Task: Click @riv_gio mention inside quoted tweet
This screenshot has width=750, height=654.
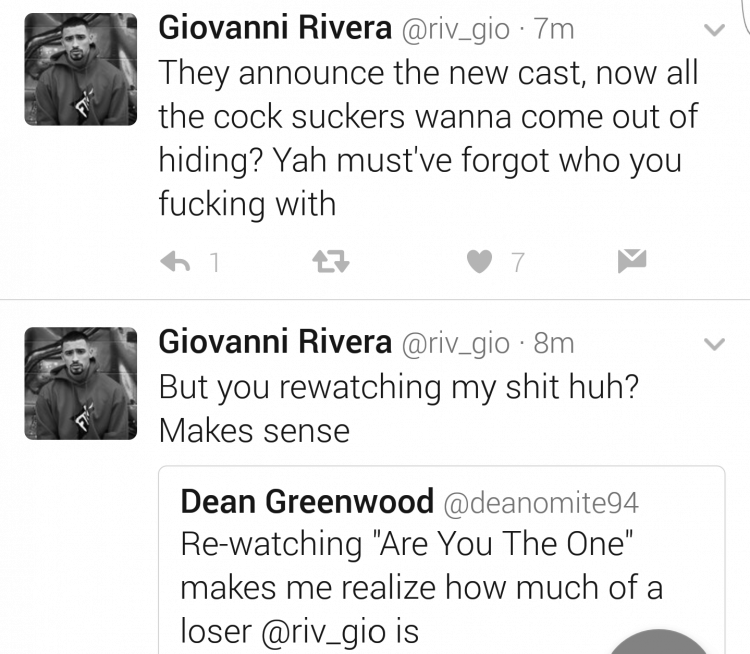Action: pyautogui.click(x=323, y=632)
